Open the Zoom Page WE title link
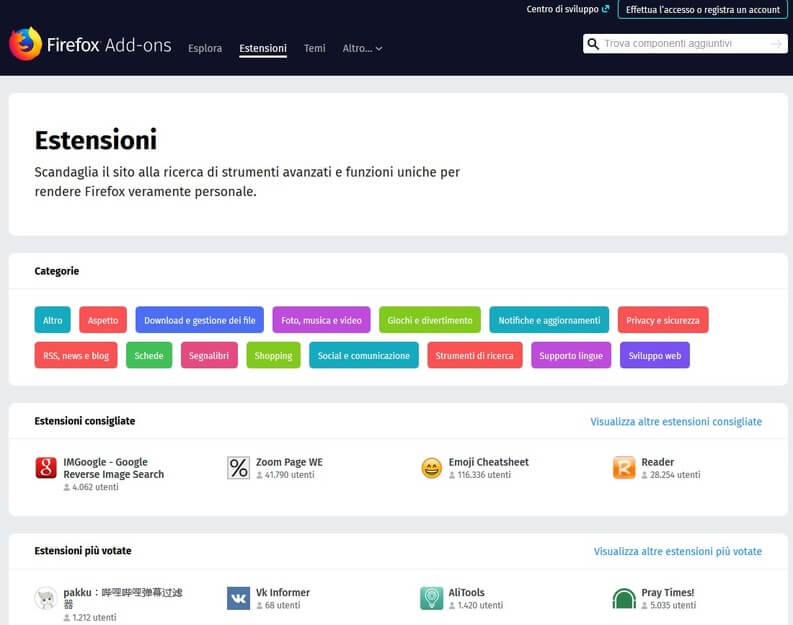 coord(289,462)
